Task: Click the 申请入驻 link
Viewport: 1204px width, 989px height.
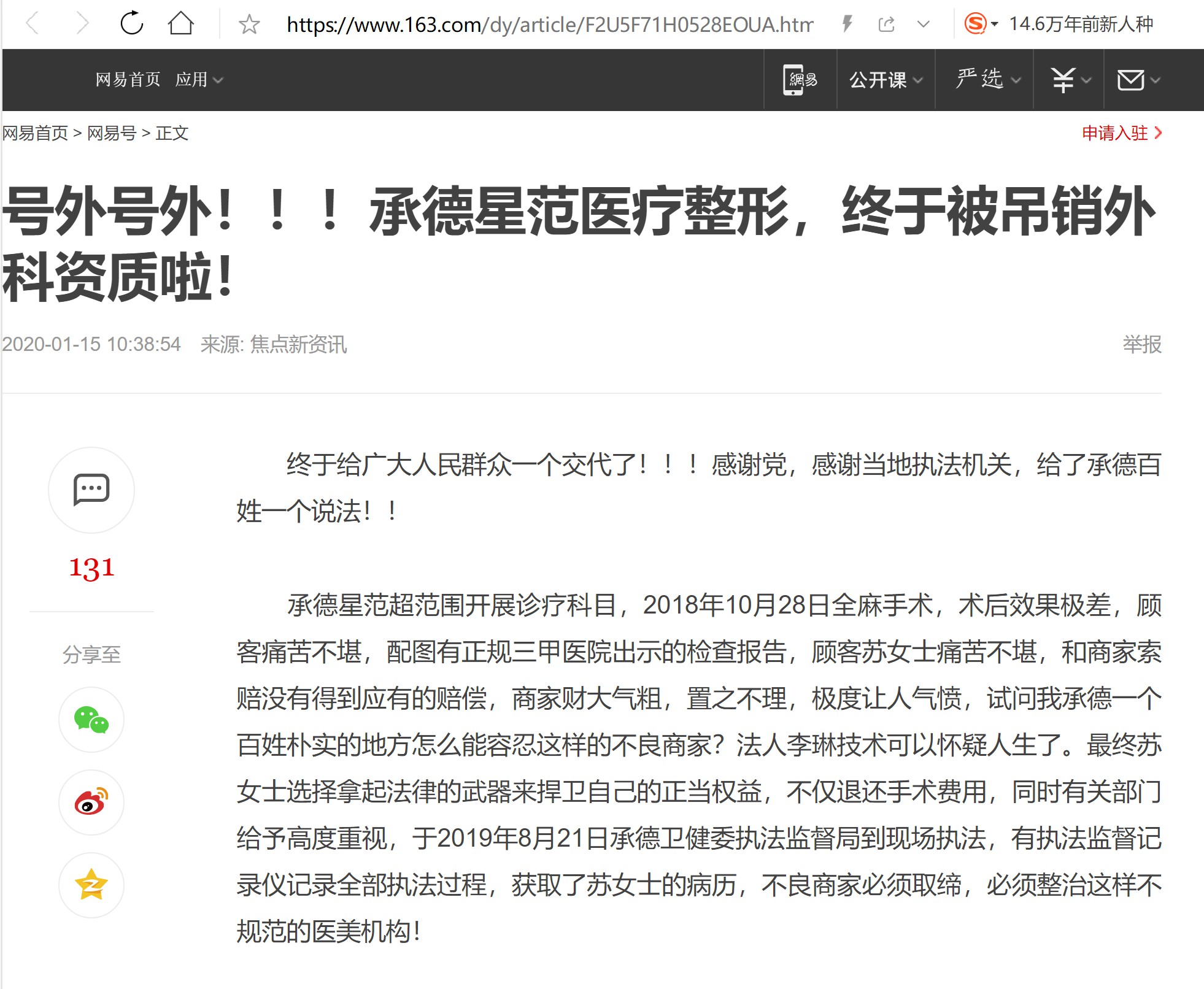Action: (1122, 133)
